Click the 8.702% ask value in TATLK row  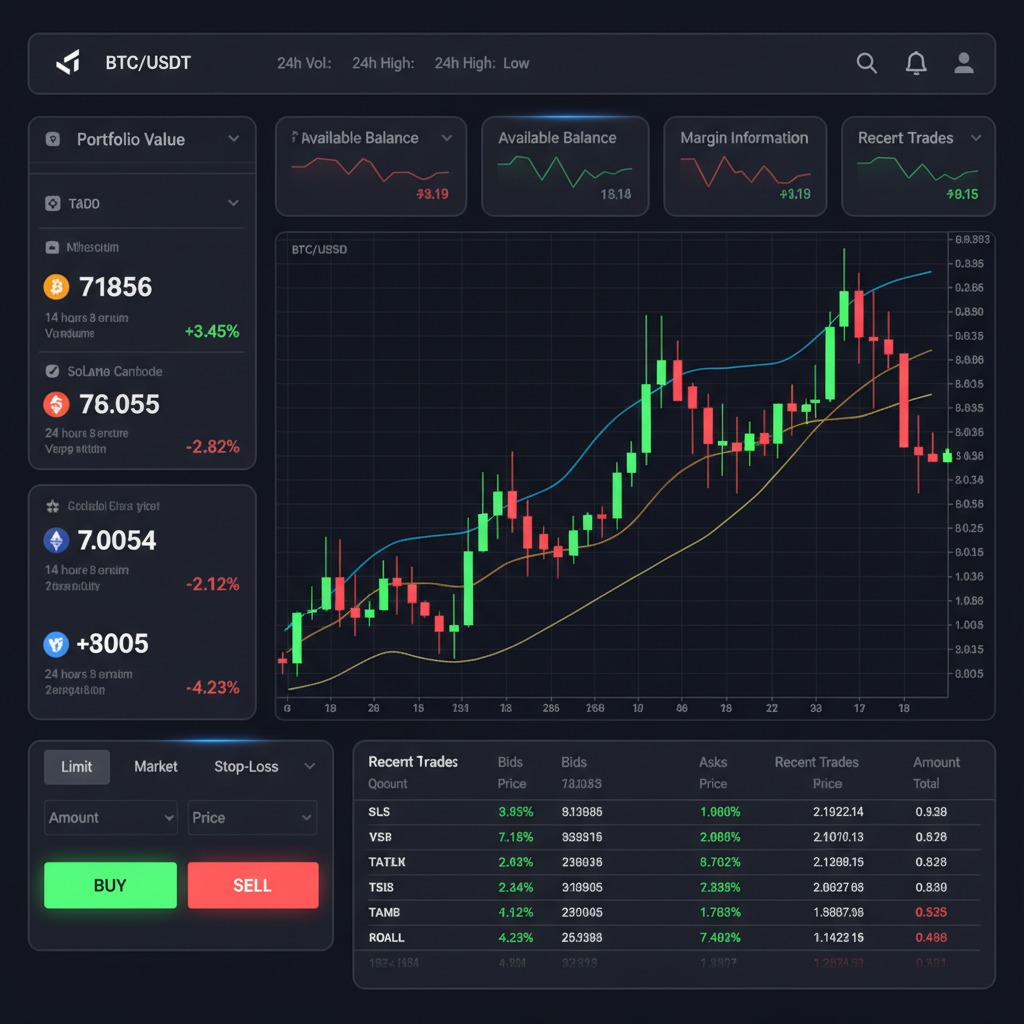point(720,862)
